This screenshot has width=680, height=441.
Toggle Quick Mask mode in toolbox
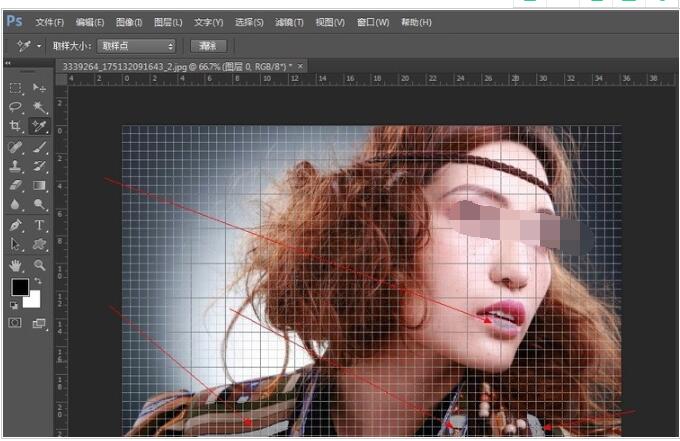coord(15,323)
